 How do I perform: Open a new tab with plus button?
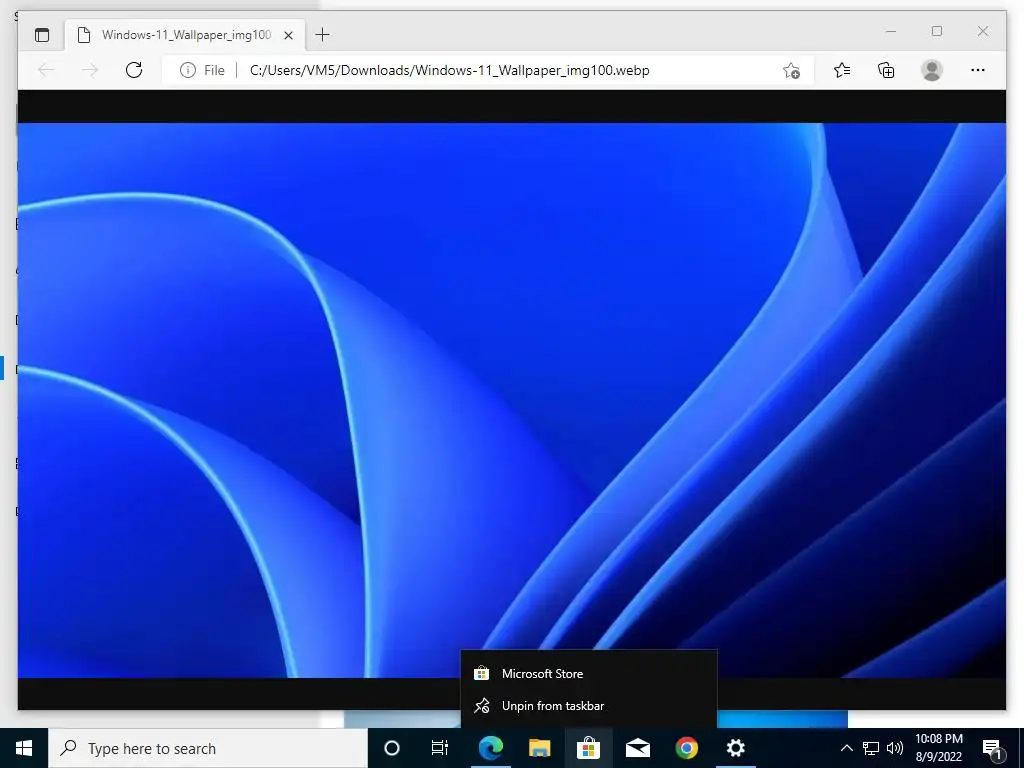[323, 35]
